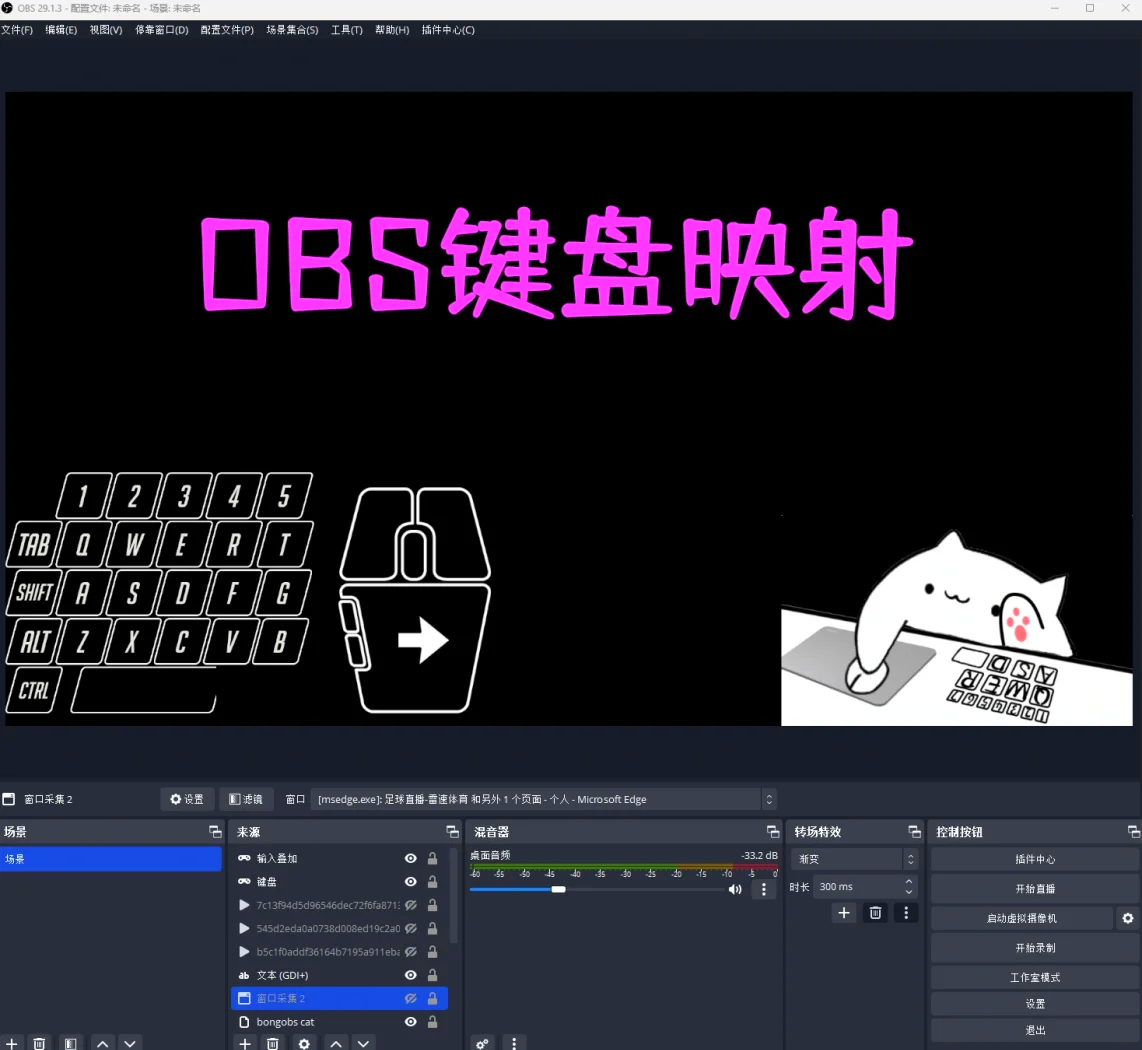Open the 窗口 window selection dropdown

point(543,799)
